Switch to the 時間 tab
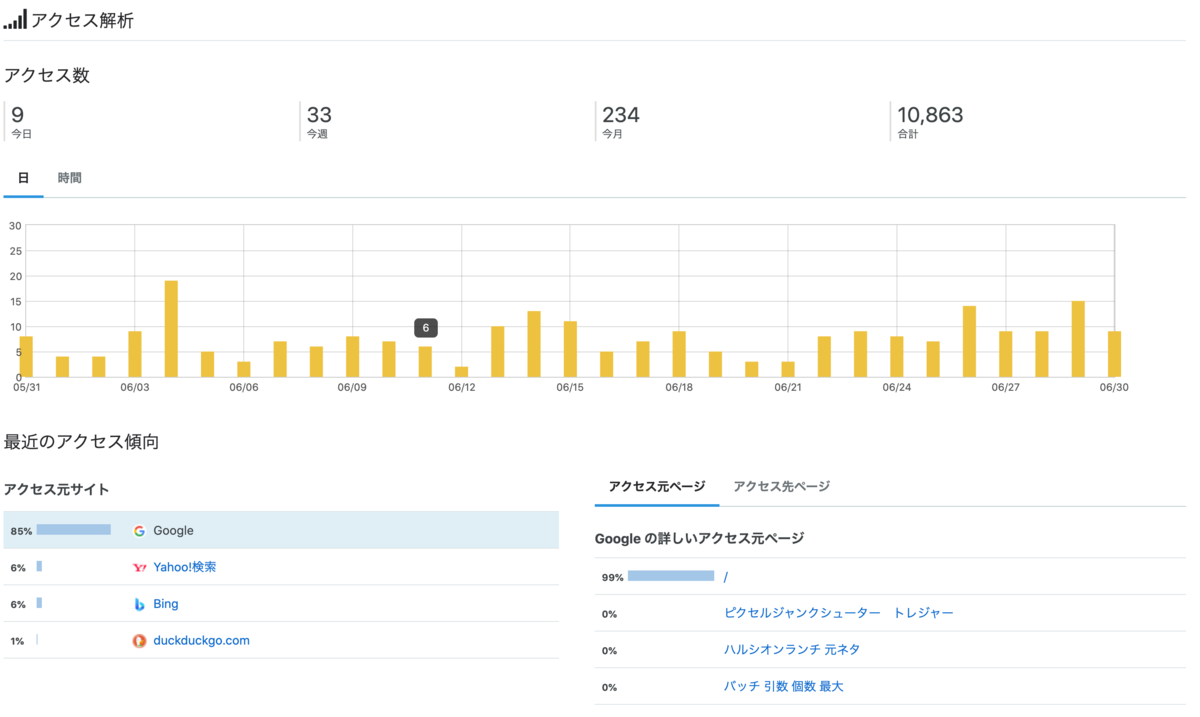The height and width of the screenshot is (717, 1200). click(x=70, y=178)
